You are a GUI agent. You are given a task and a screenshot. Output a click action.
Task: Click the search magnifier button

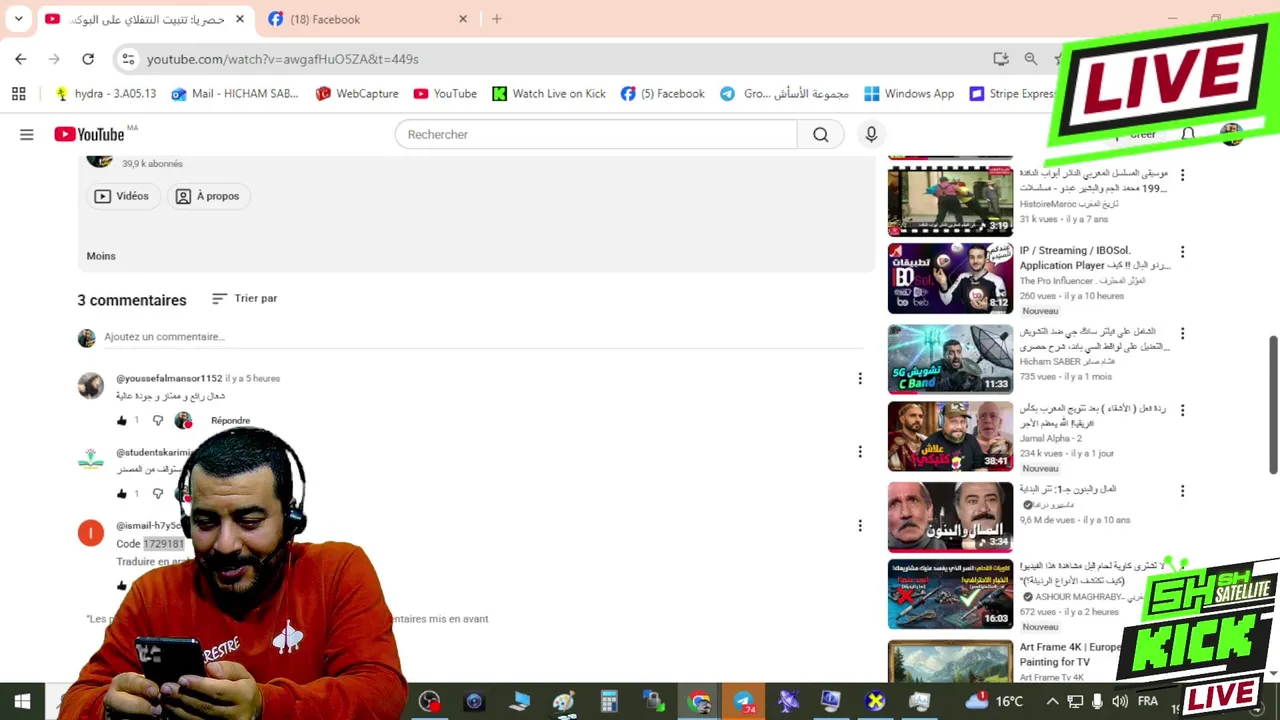point(821,134)
